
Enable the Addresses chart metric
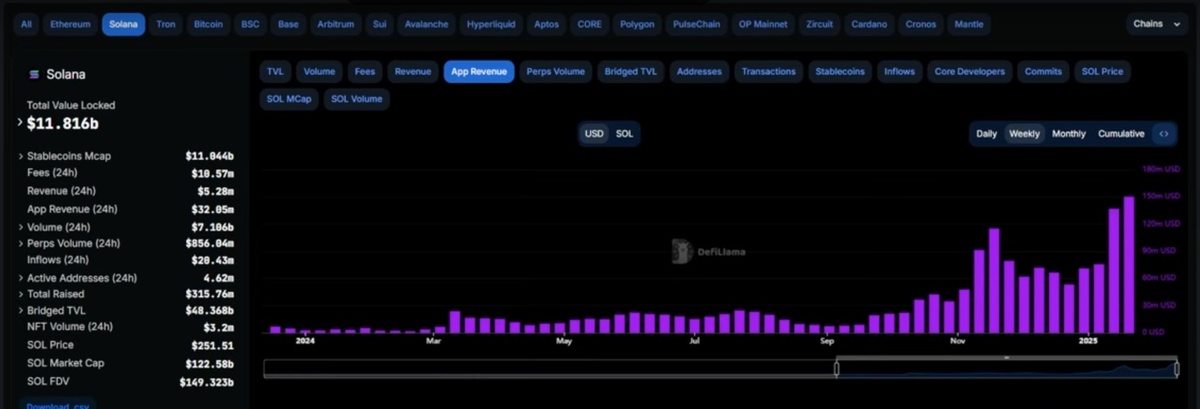click(699, 72)
